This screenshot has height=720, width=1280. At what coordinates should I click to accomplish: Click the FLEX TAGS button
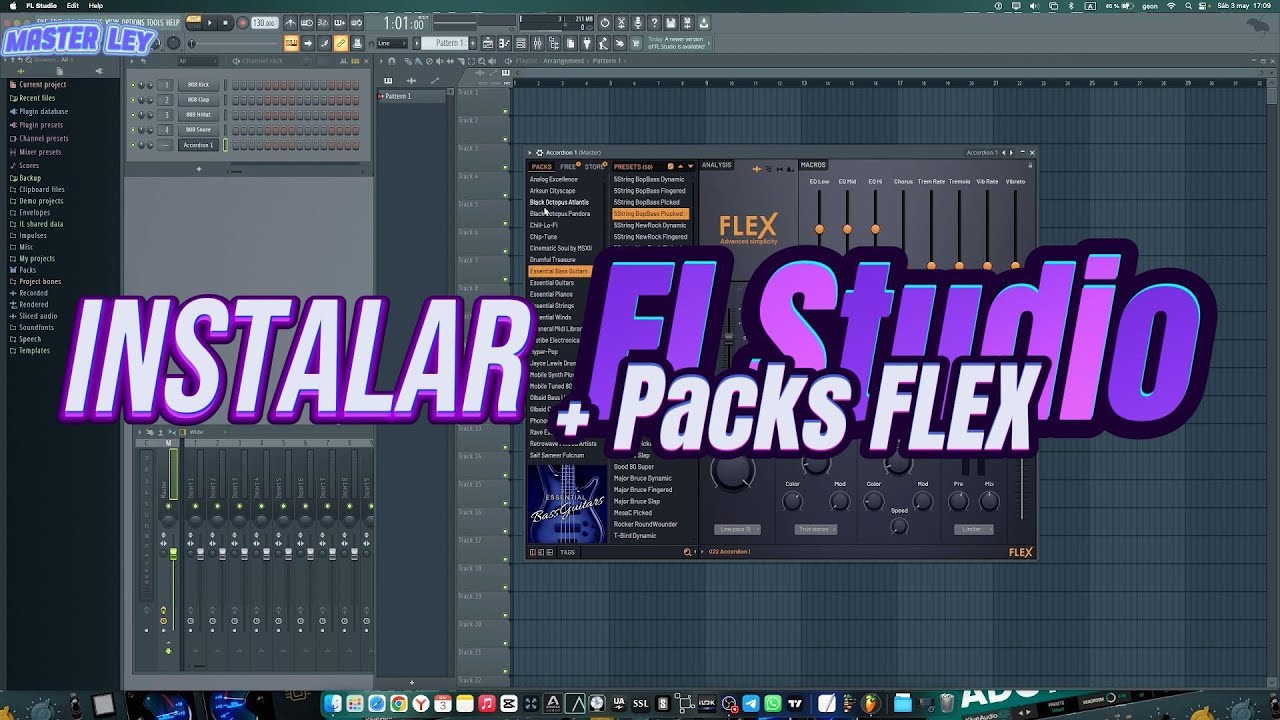[x=567, y=552]
